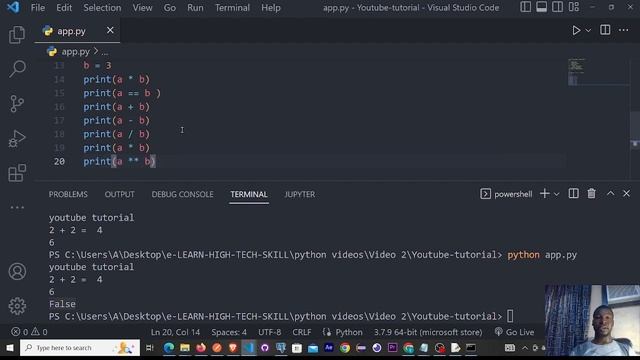This screenshot has width=640, height=360.
Task: Place cursor on line 20 print(a ** b)
Action: (119, 162)
